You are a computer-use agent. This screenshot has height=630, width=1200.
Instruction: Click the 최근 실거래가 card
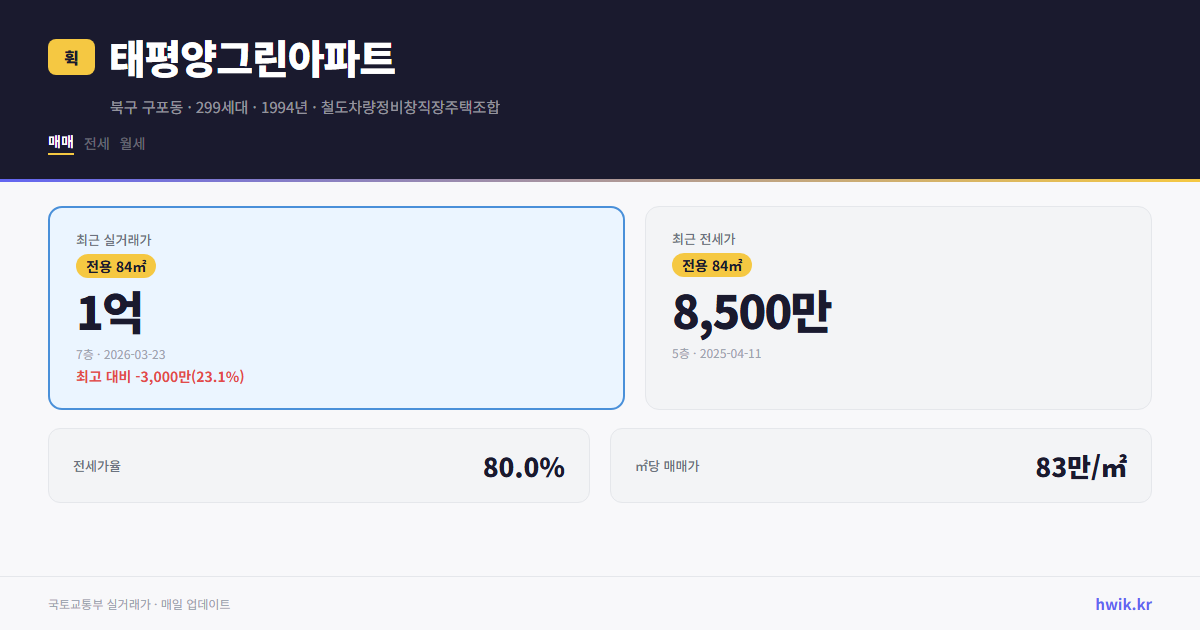335,307
